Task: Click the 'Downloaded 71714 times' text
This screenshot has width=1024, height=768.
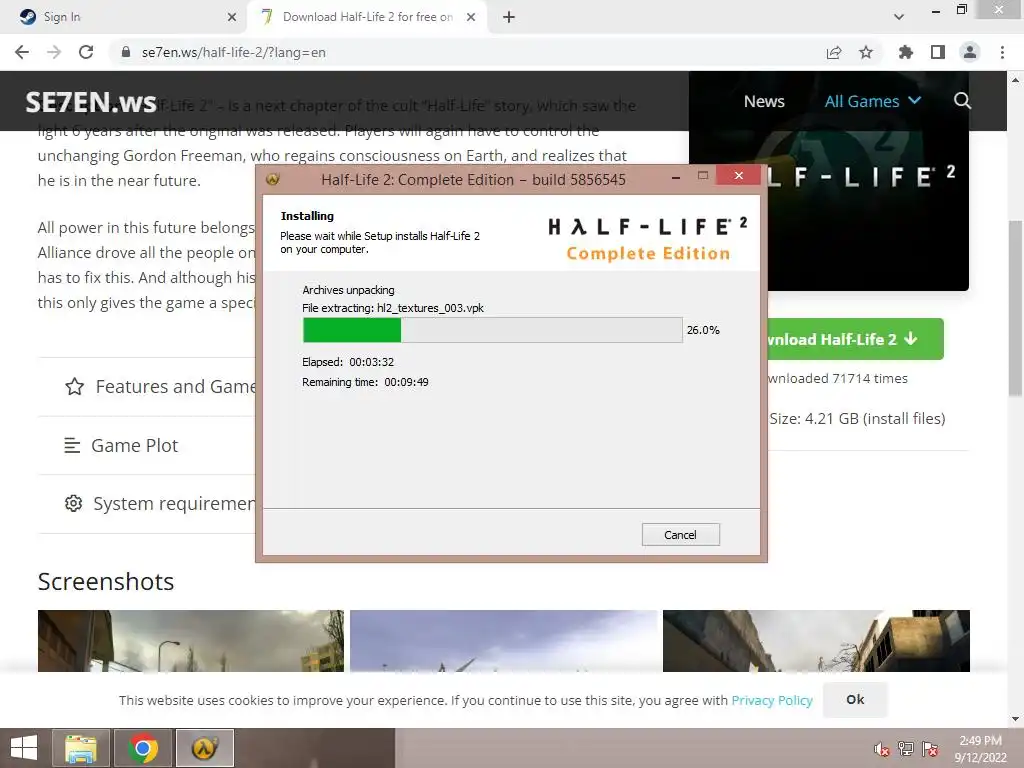Action: click(838, 378)
